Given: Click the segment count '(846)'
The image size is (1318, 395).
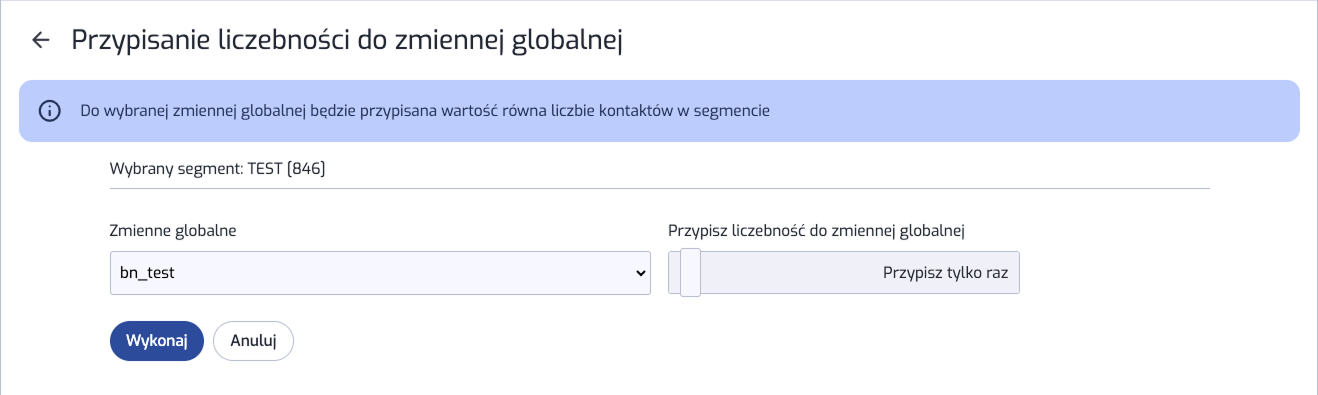Looking at the screenshot, I should [x=306, y=169].
